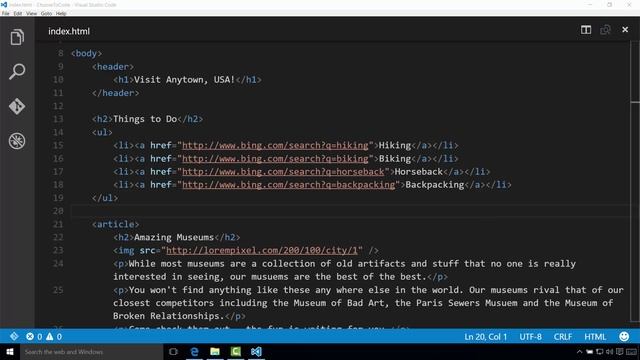Click the opening <body> tag on line 8
Image resolution: width=640 pixels, height=360 pixels.
[x=87, y=53]
